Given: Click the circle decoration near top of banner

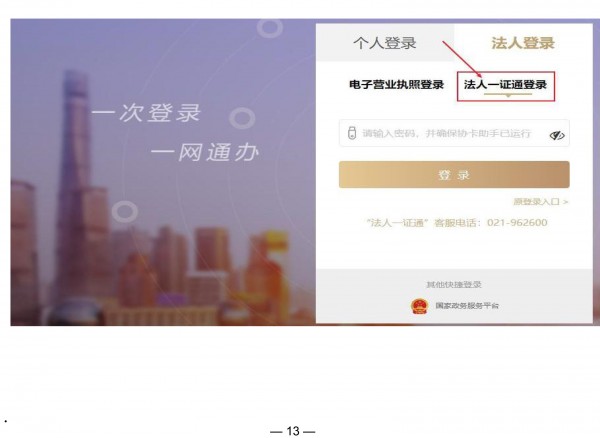Looking at the screenshot, I should point(270,28).
